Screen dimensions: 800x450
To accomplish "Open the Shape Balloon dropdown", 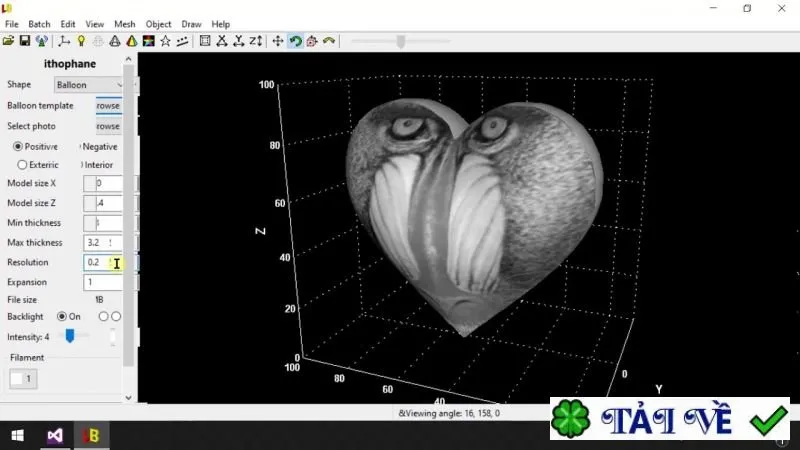I will (88, 85).
